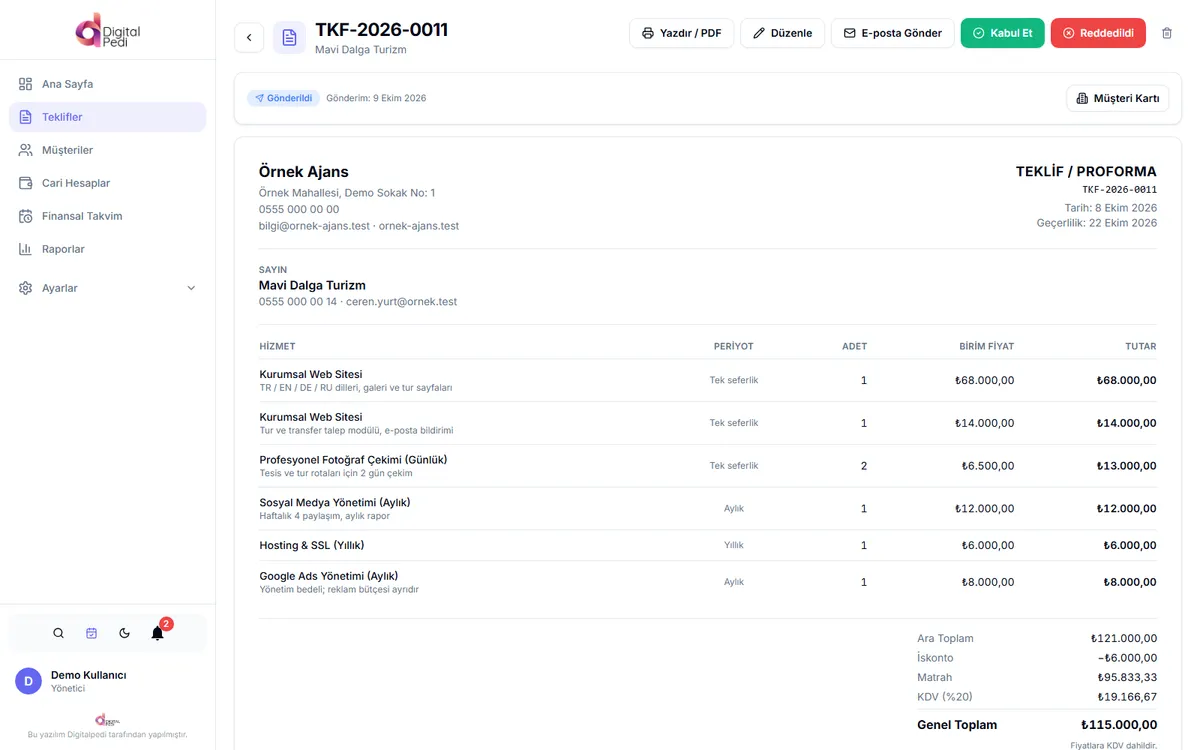Click Yazdır / PDF button

coord(682,33)
